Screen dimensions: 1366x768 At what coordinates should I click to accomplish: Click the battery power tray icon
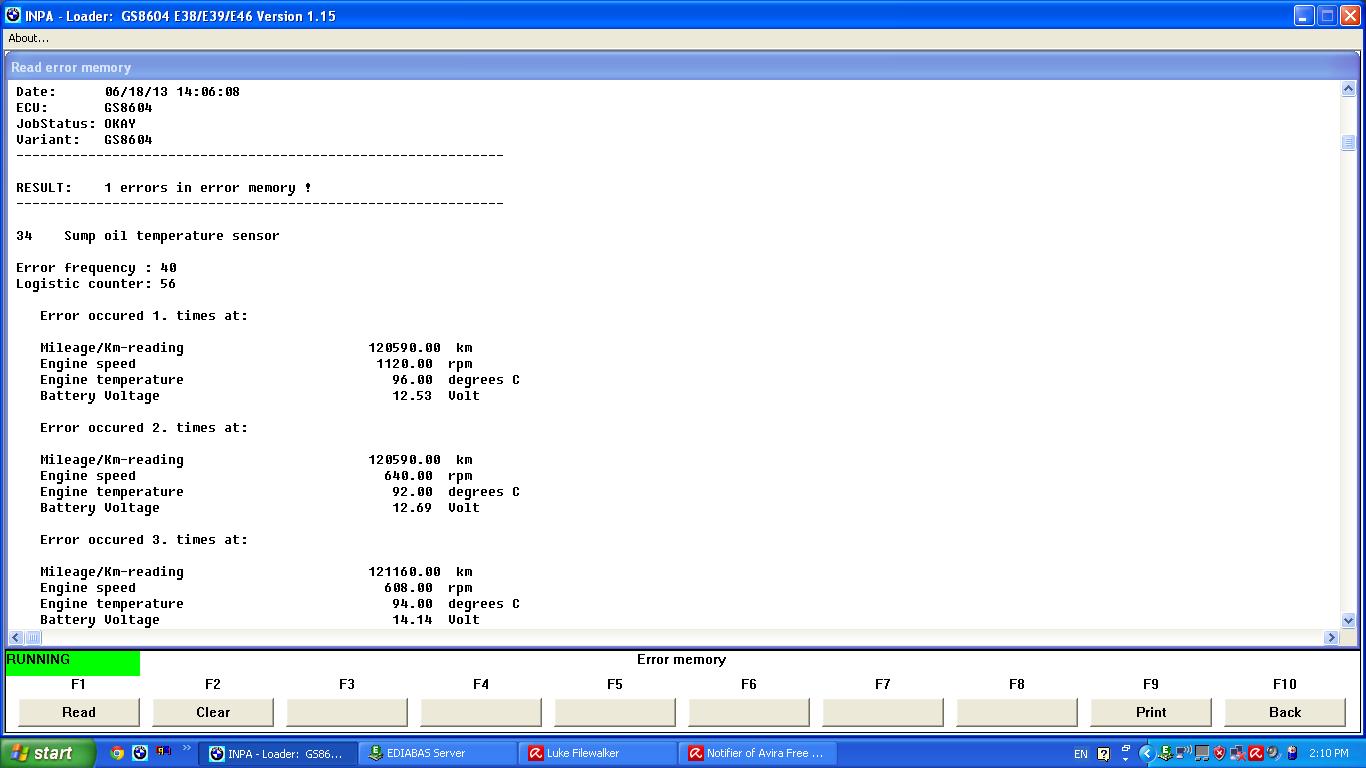pos(1292,753)
